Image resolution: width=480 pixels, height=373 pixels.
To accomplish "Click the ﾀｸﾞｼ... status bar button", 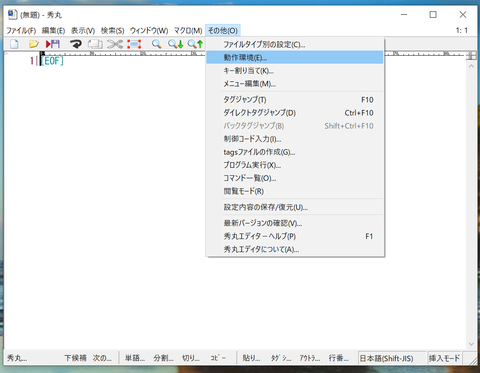I will coord(281,358).
